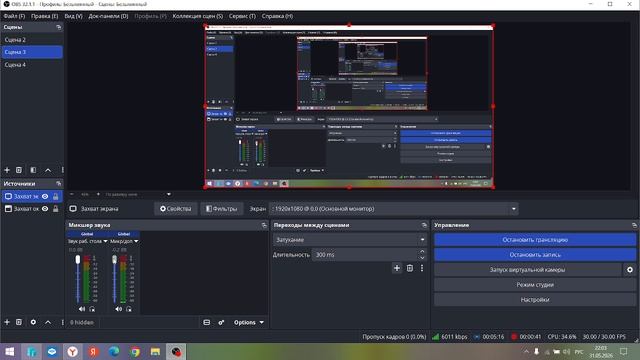Click 'Запуск виртуальной камеры' button
The height and width of the screenshot is (360, 640).
tap(527, 270)
